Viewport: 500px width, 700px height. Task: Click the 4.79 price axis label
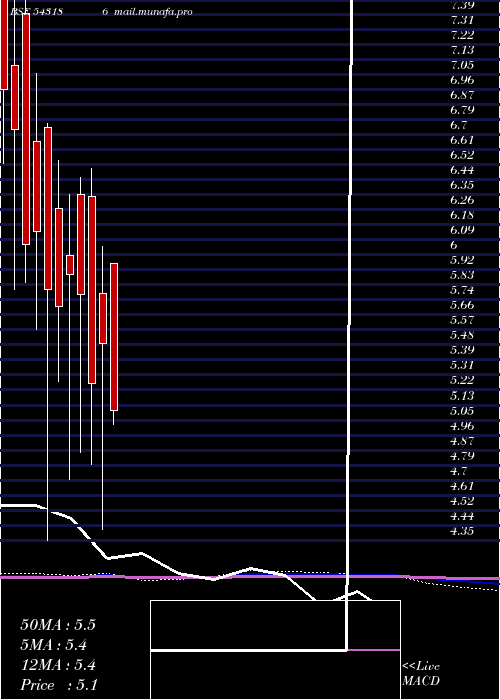point(462,456)
